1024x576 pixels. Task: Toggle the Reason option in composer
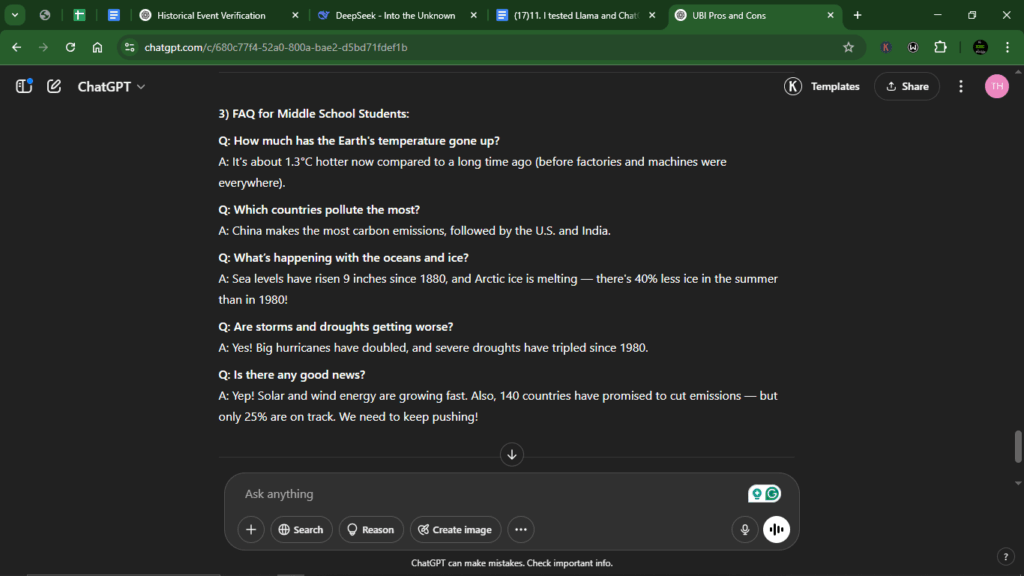pos(370,530)
